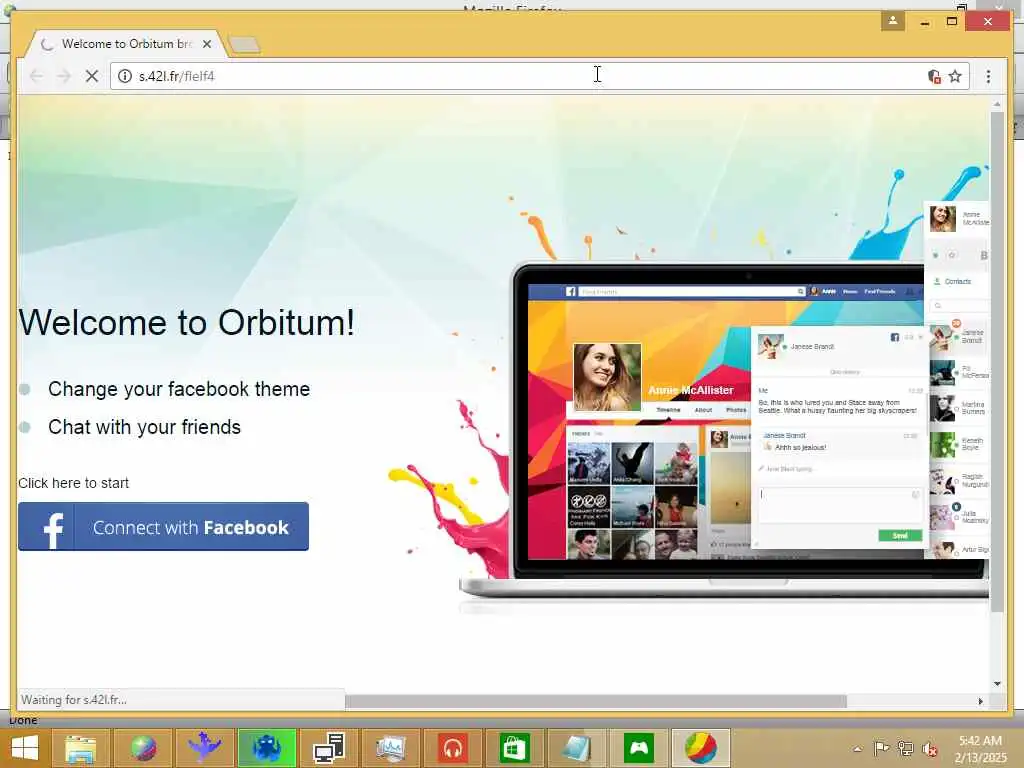Click the Connect with Facebook button
The height and width of the screenshot is (768, 1024).
click(x=163, y=526)
